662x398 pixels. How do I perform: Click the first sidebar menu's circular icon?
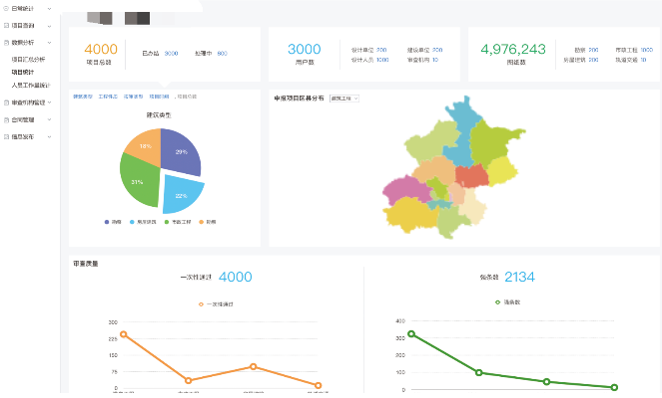6,8
